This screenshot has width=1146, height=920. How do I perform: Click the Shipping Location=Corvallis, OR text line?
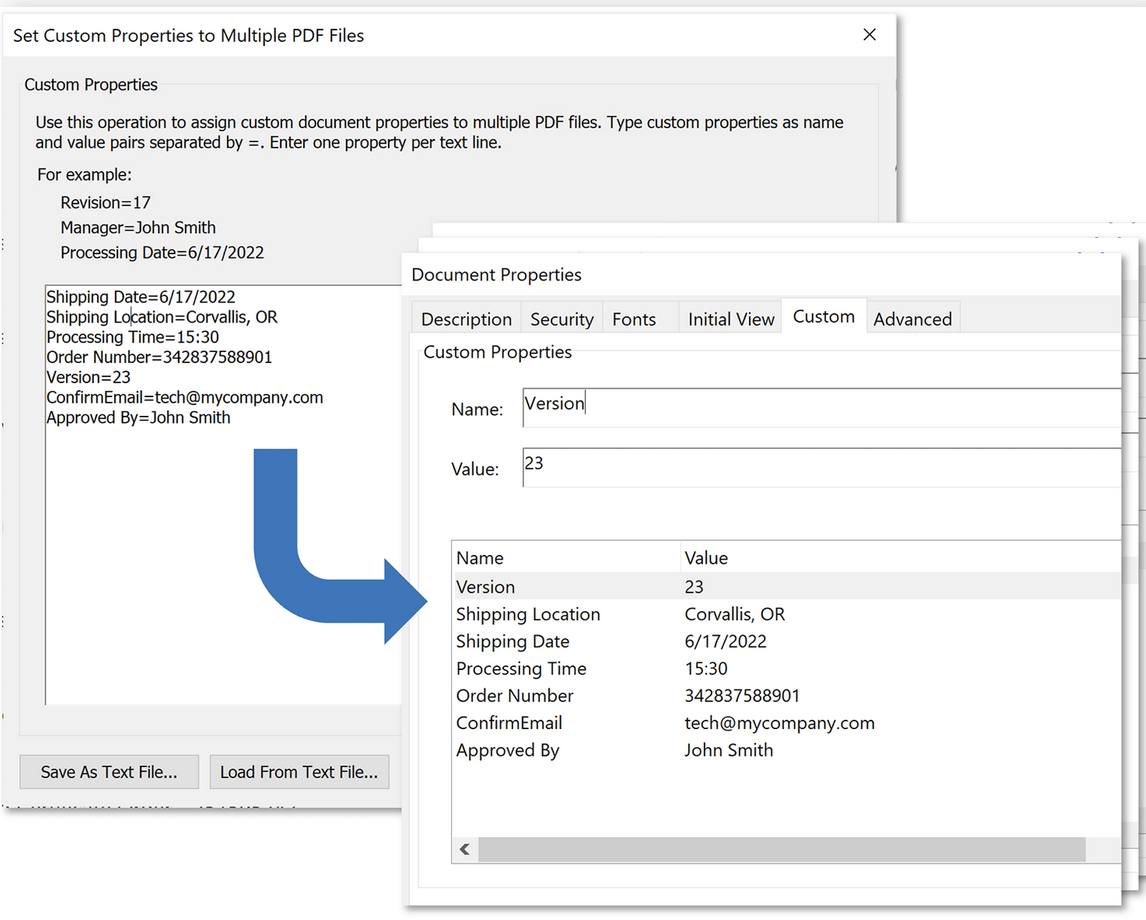[162, 316]
